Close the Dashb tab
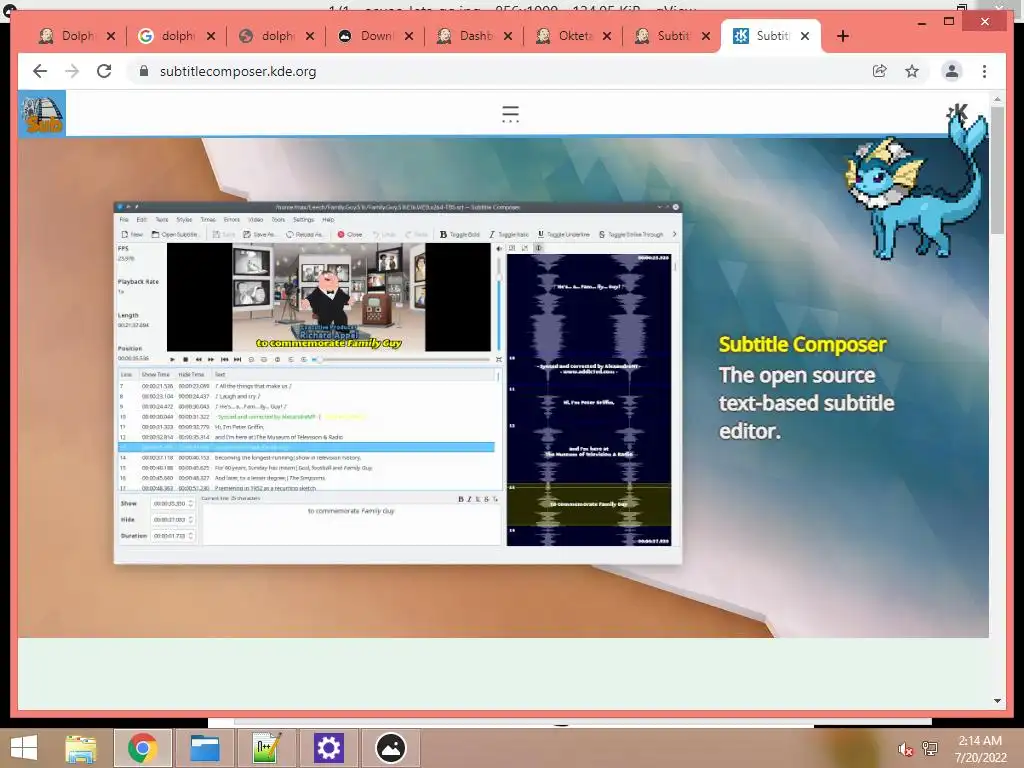Screen dimensions: 1024x768 (508, 36)
